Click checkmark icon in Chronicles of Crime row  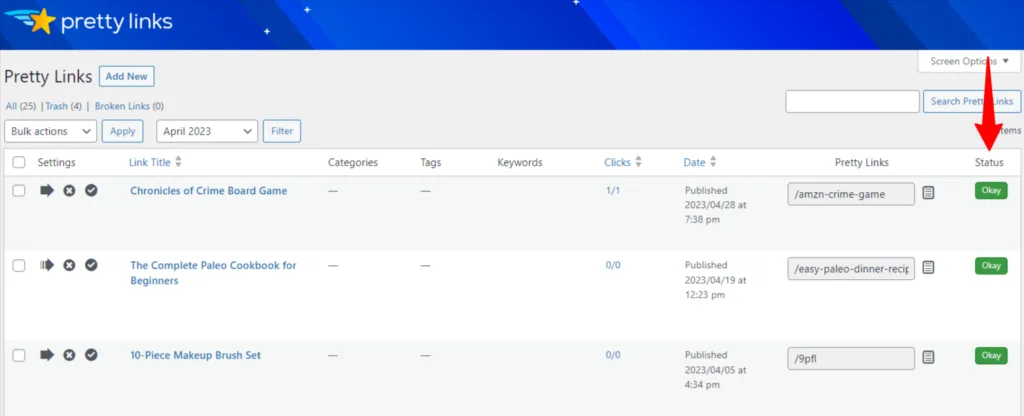pos(91,191)
